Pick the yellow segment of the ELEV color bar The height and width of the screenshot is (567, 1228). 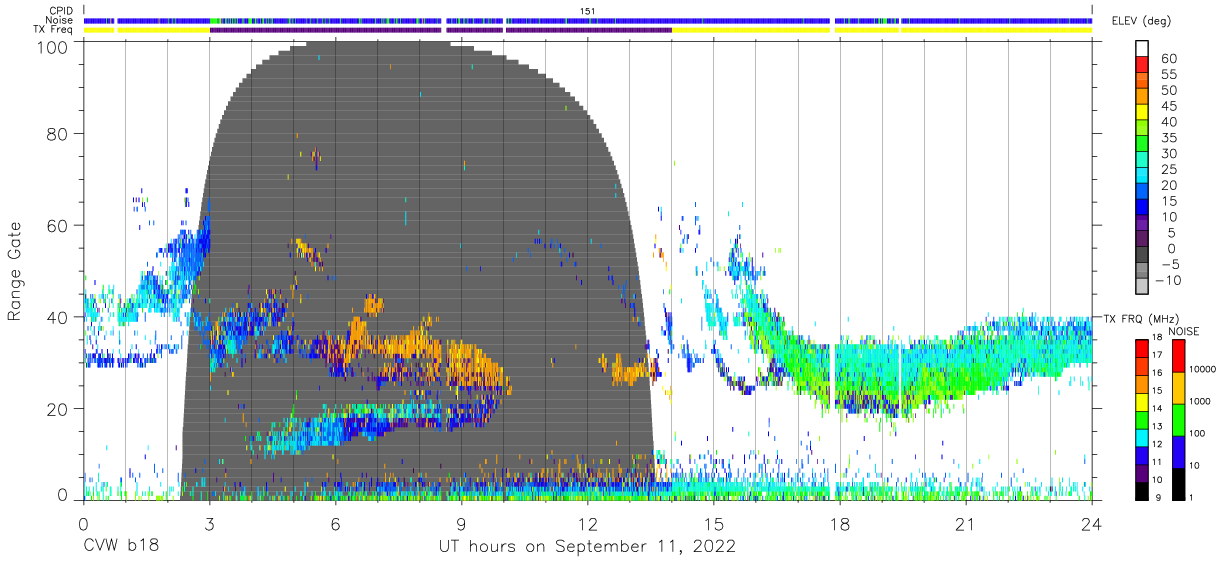[x=1143, y=114]
